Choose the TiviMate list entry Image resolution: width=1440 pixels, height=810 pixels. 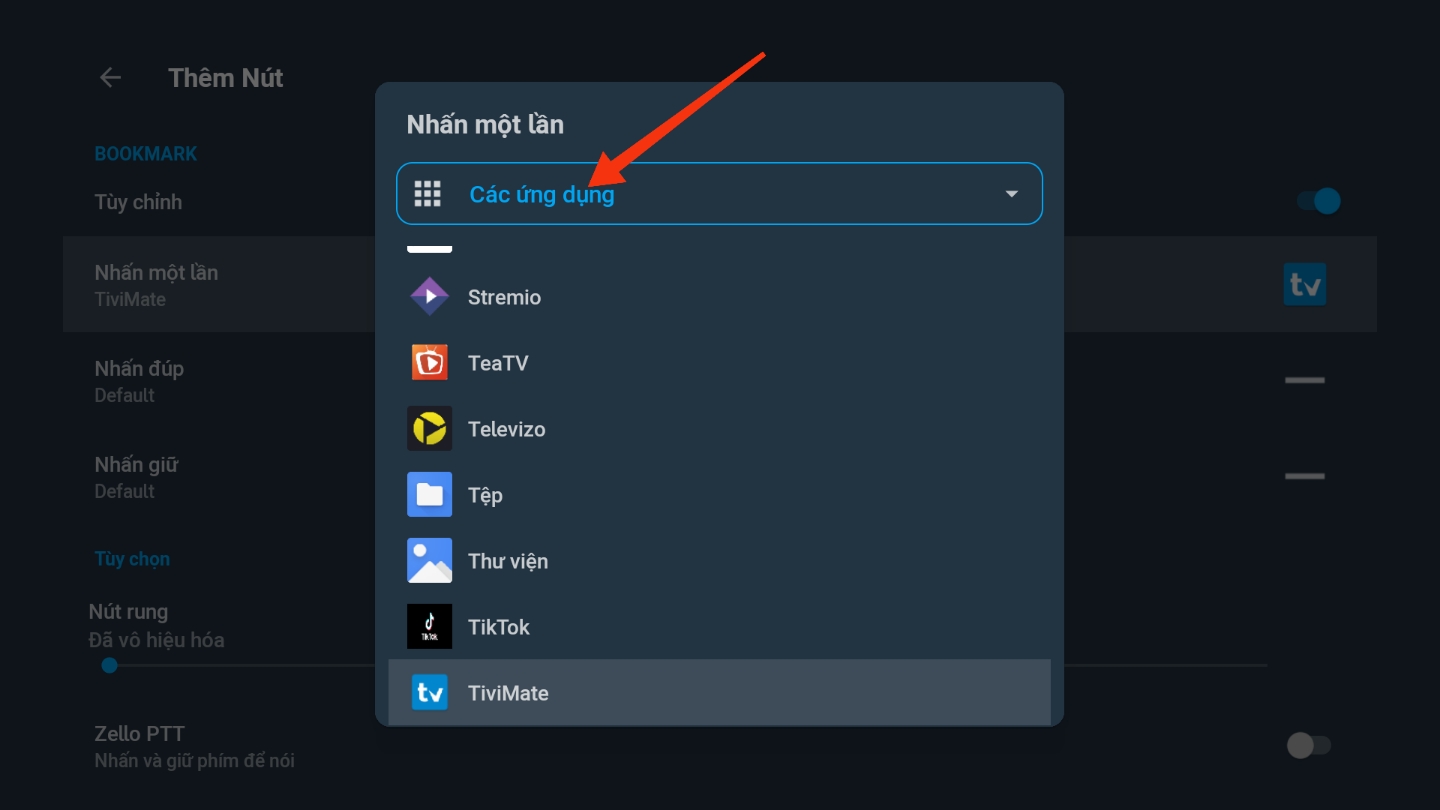point(719,693)
